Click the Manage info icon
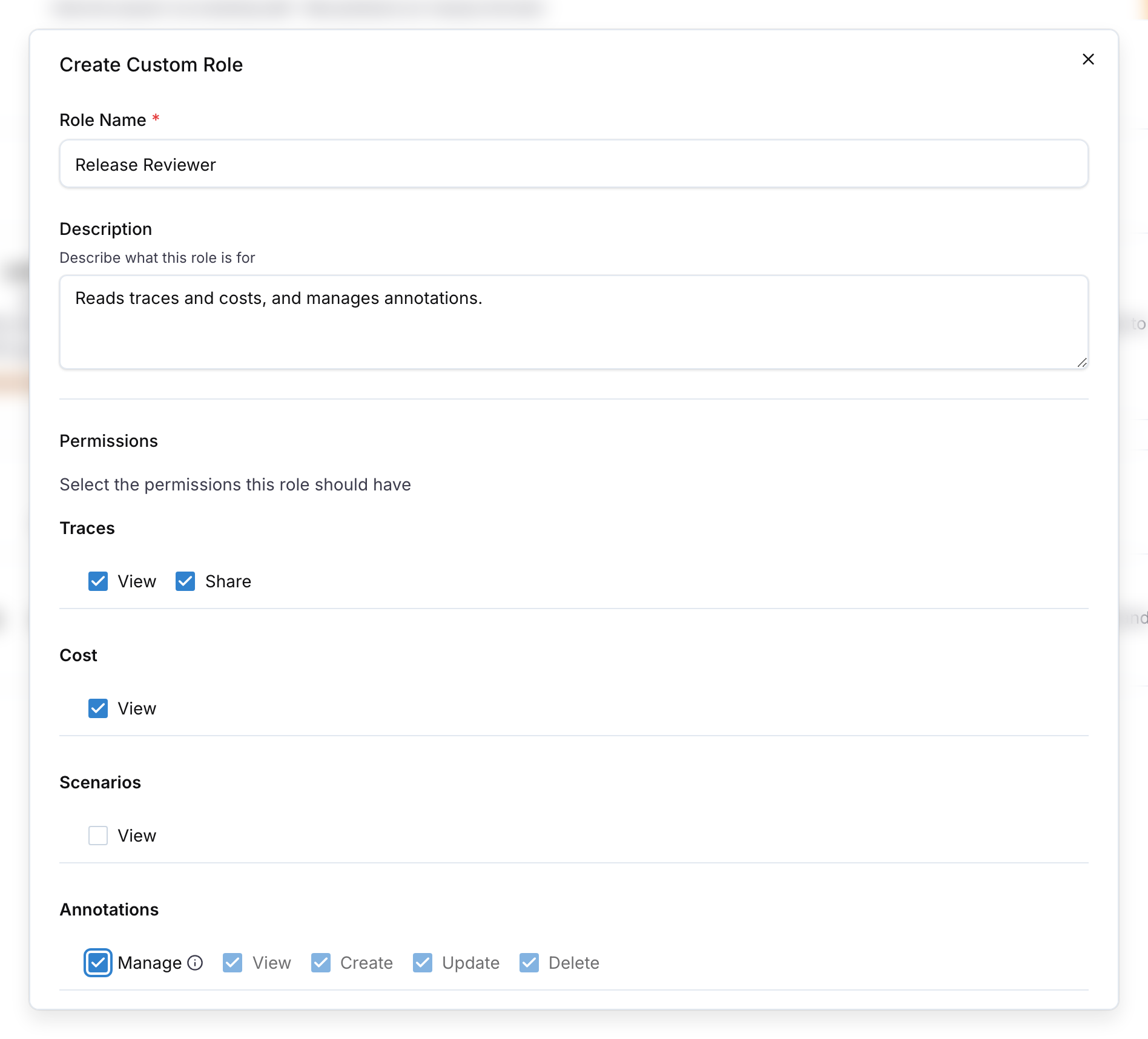Screen dimensions: 1148x1039 [x=195, y=963]
